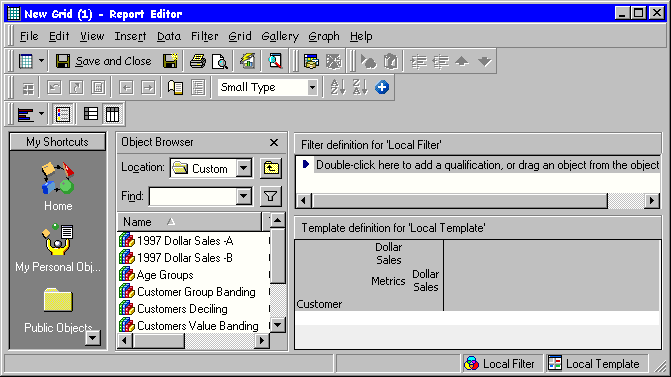Open the Location Custom dropdown
The image size is (671, 377).
tap(243, 168)
